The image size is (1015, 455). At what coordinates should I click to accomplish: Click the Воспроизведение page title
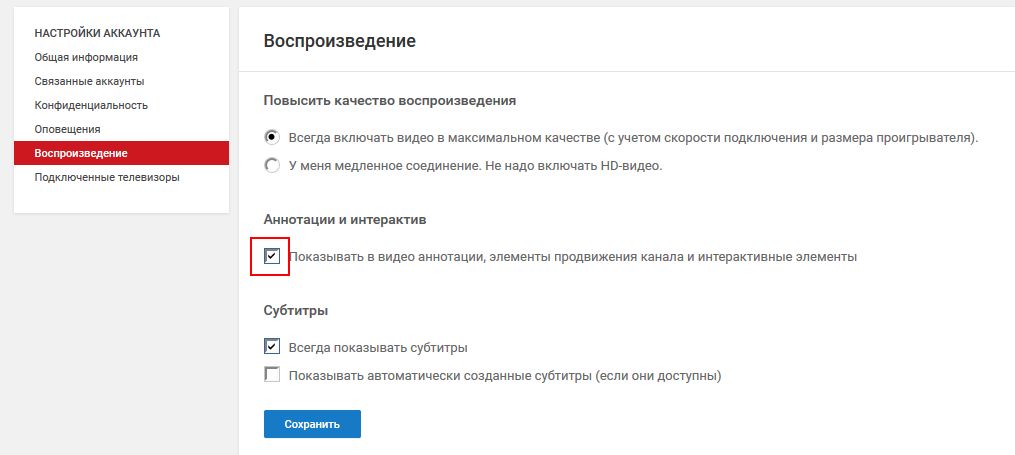340,41
